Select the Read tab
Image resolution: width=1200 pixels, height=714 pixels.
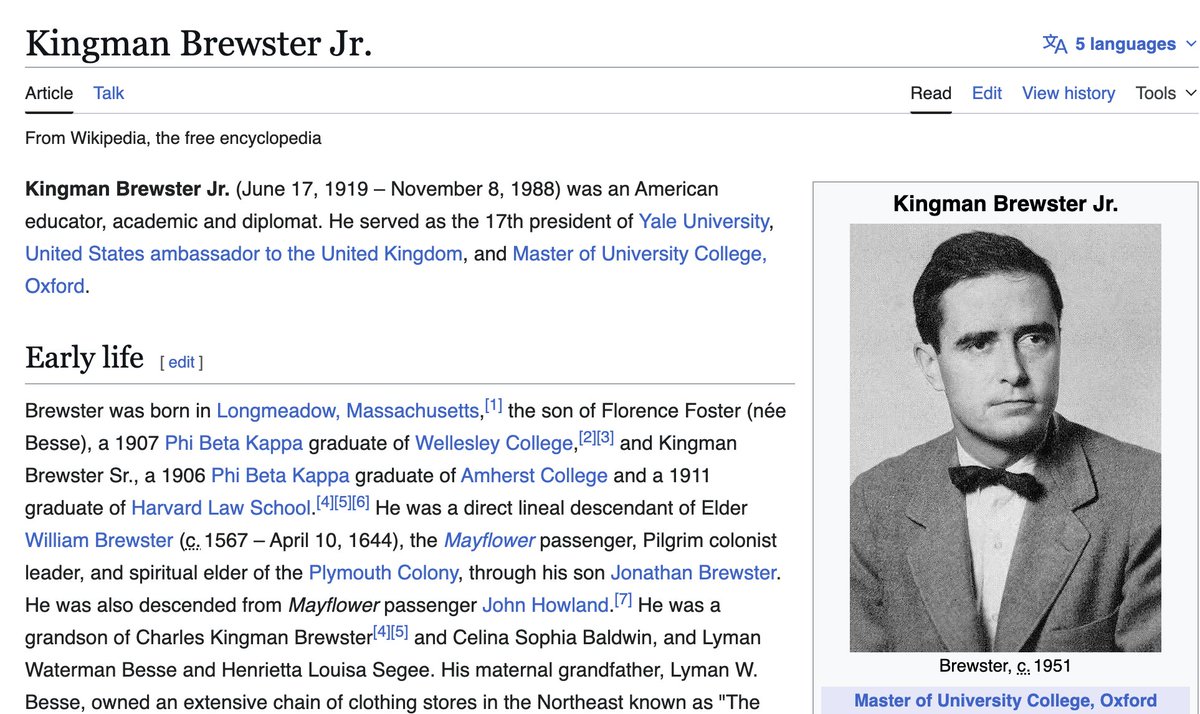point(931,93)
